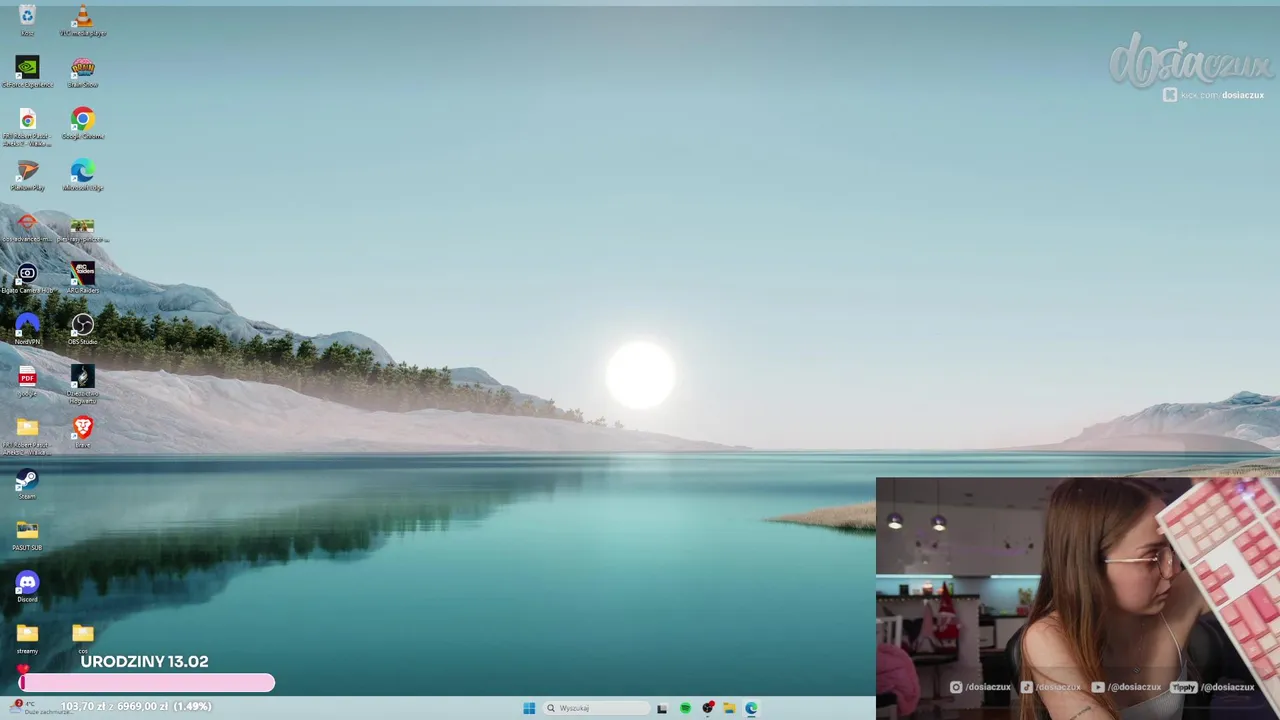This screenshot has height=720, width=1280.
Task: Launch the Hogwarts Legacy shortcut
Action: [83, 383]
